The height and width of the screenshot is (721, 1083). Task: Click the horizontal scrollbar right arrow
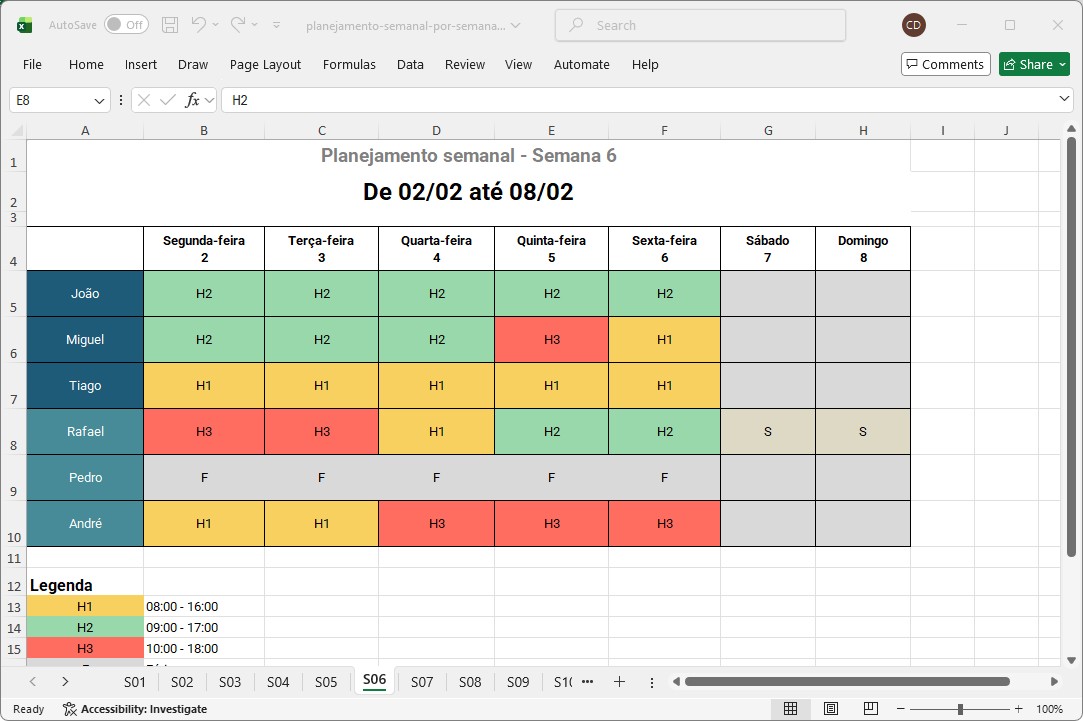[x=1054, y=682]
